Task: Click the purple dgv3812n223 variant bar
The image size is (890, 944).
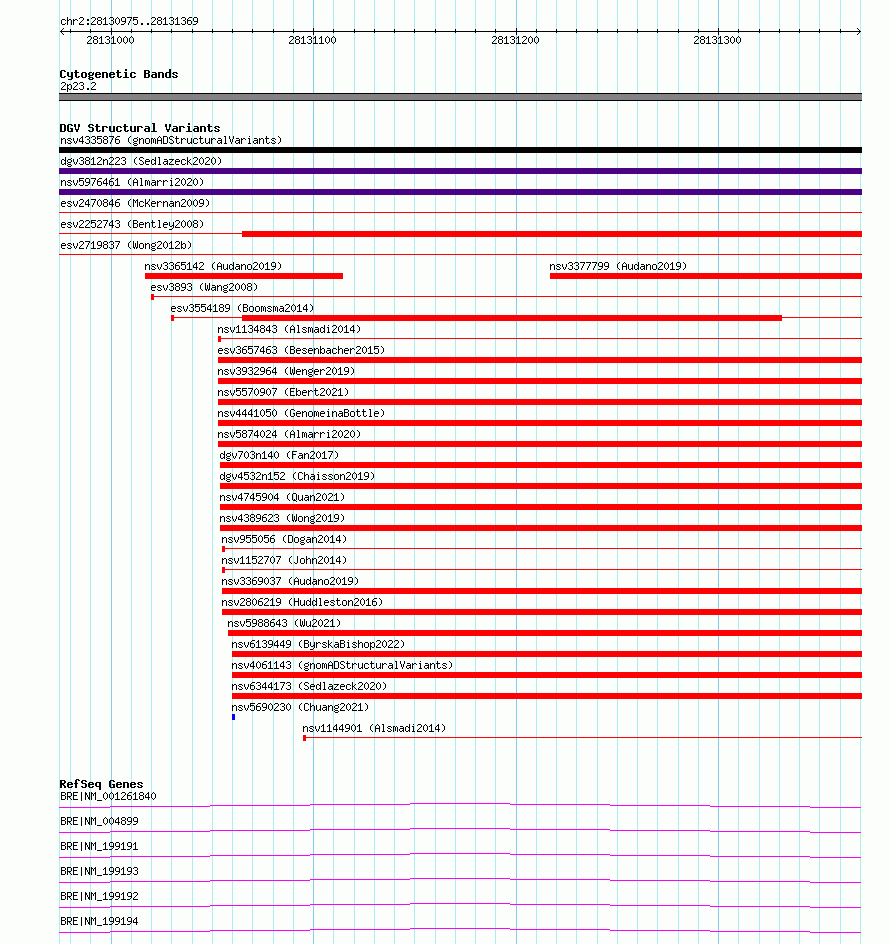Action: click(461, 171)
